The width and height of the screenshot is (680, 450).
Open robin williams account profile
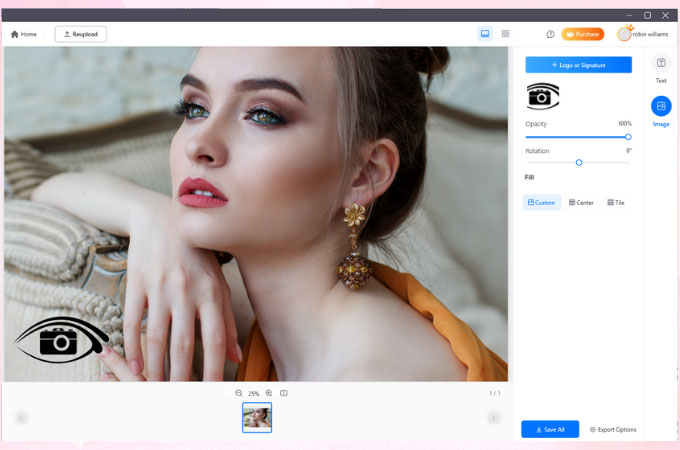(645, 33)
